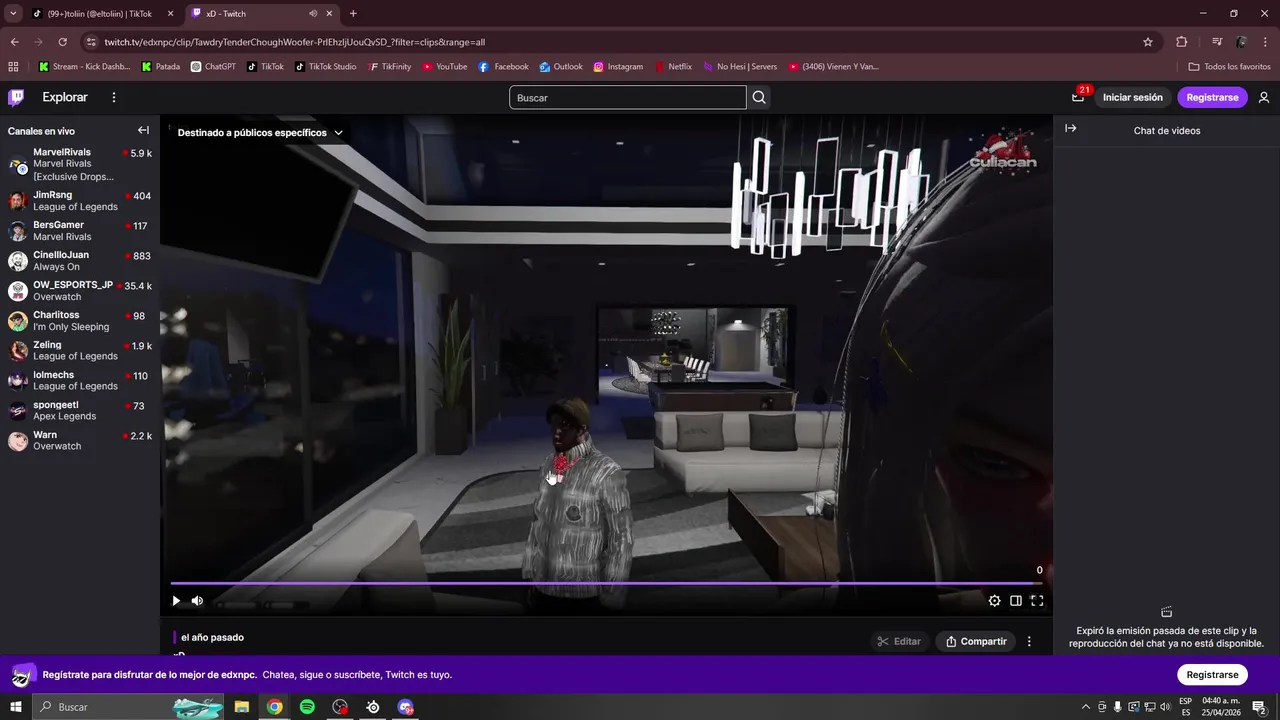Expand the 'Destinado a públicos específicos' label
Image resolution: width=1280 pixels, height=720 pixels.
(x=260, y=132)
